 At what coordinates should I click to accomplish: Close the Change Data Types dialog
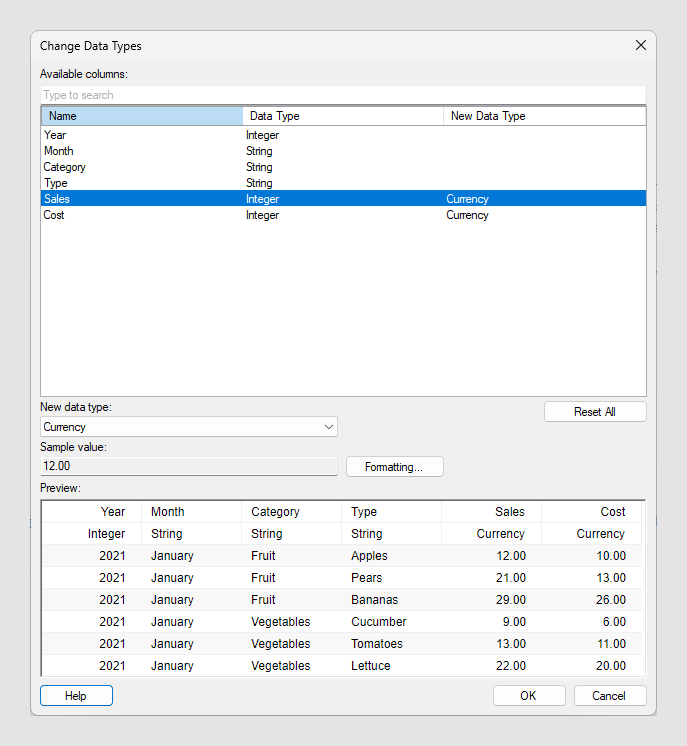coord(641,45)
